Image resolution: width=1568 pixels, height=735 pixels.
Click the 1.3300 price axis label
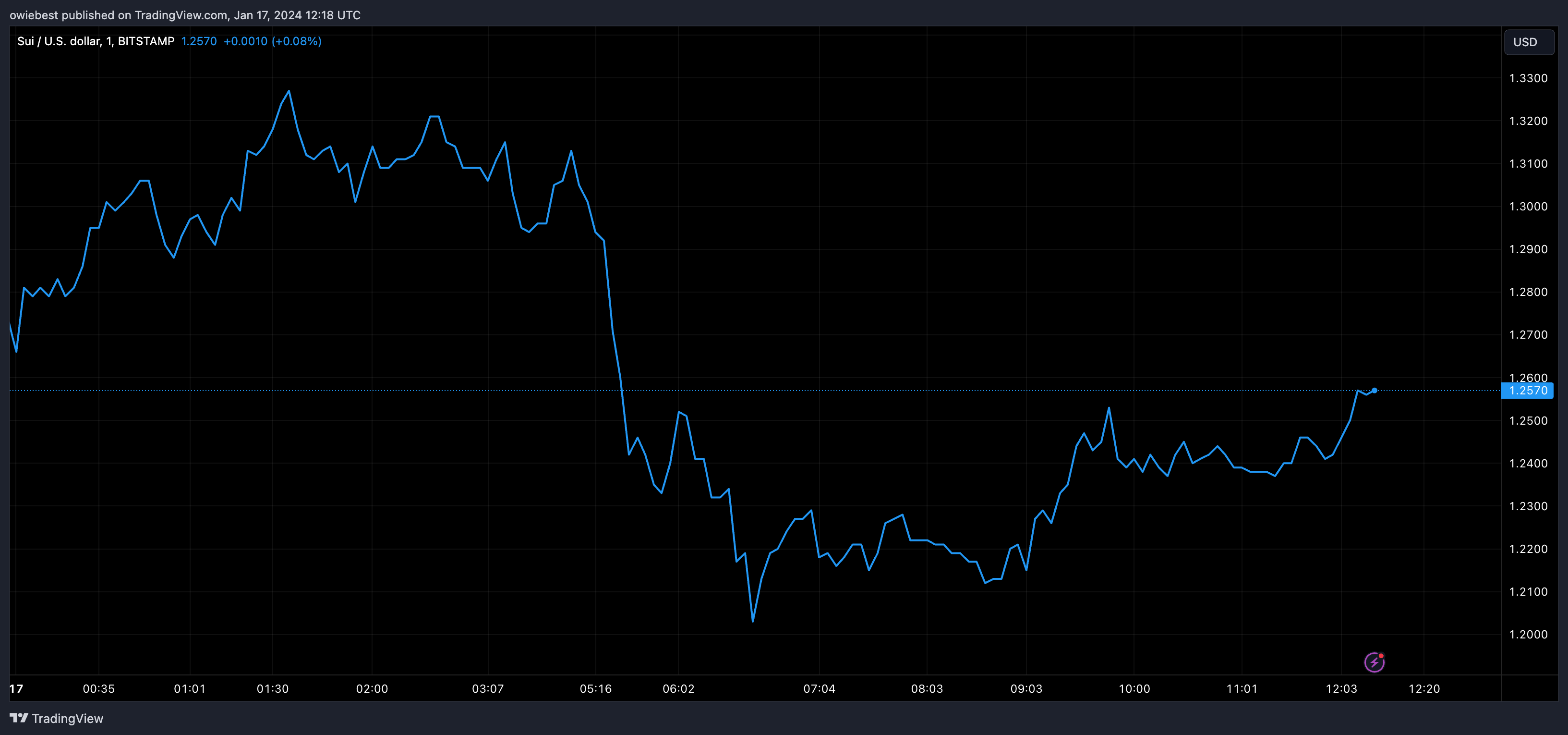click(x=1528, y=78)
